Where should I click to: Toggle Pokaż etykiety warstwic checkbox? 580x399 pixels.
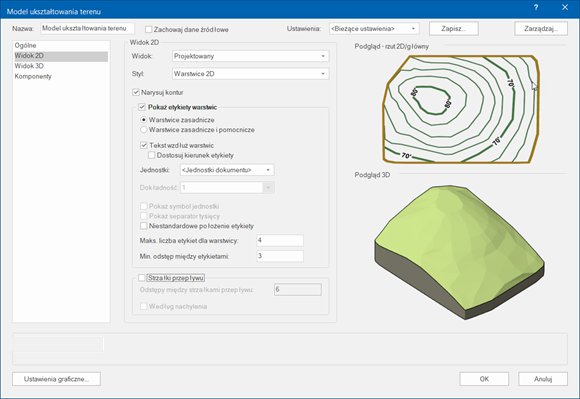(x=142, y=107)
